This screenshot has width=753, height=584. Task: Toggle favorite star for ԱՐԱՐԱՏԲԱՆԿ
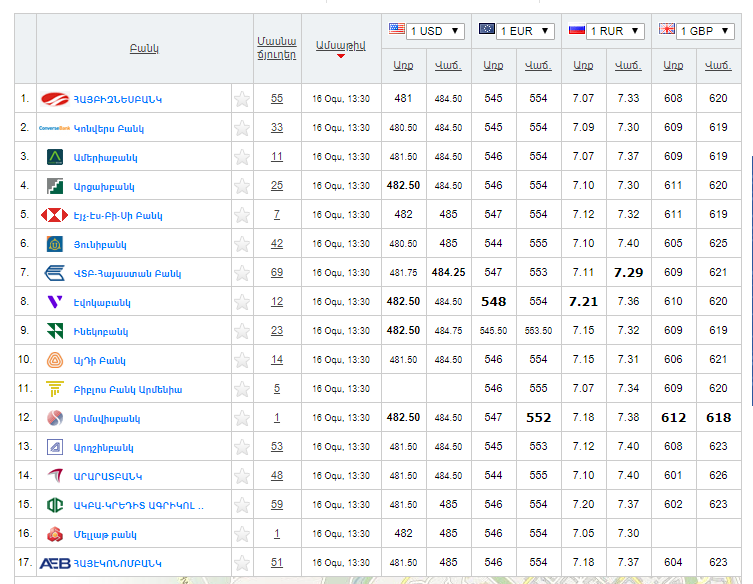pos(242,476)
